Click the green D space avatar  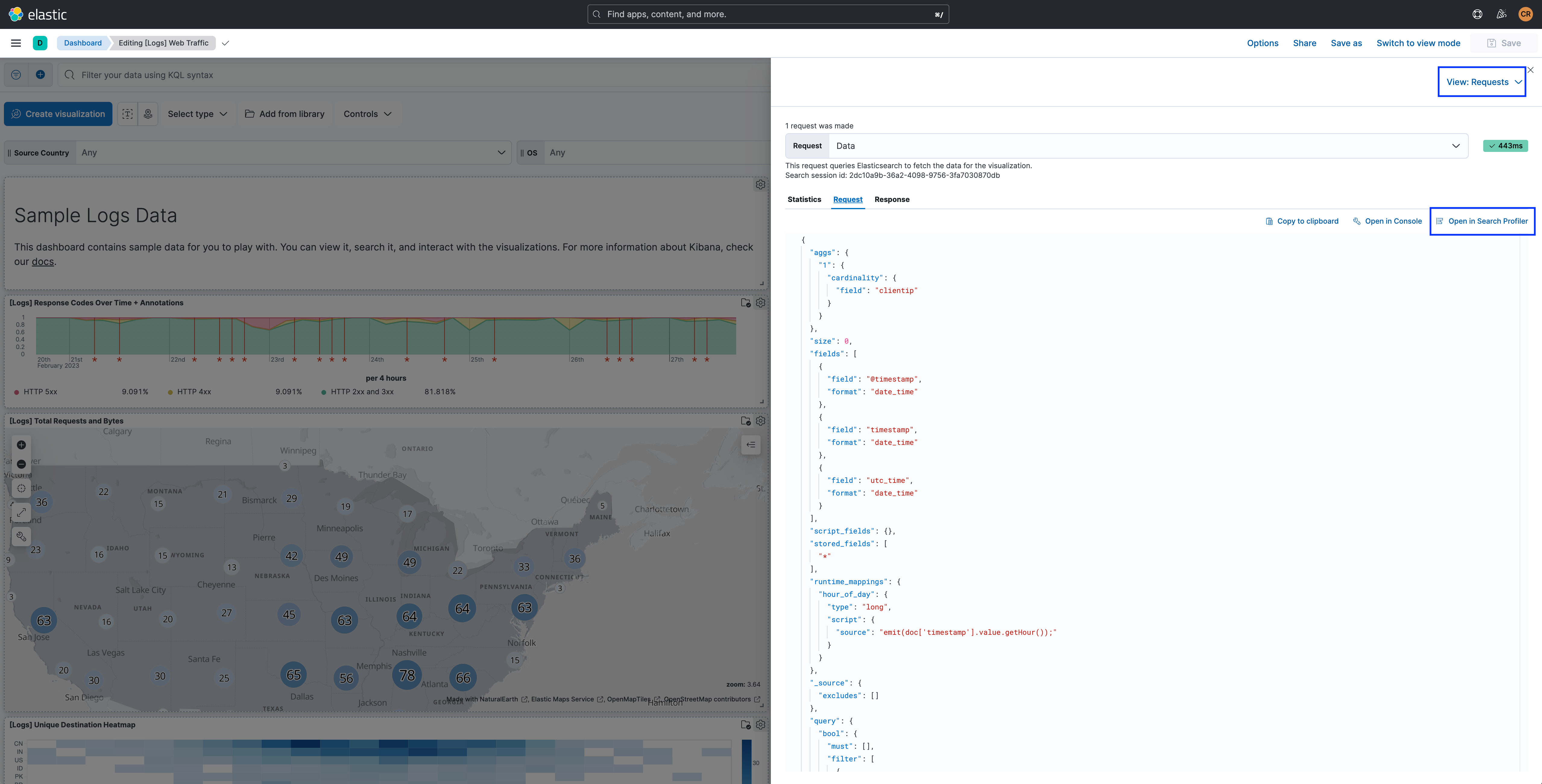tap(40, 43)
